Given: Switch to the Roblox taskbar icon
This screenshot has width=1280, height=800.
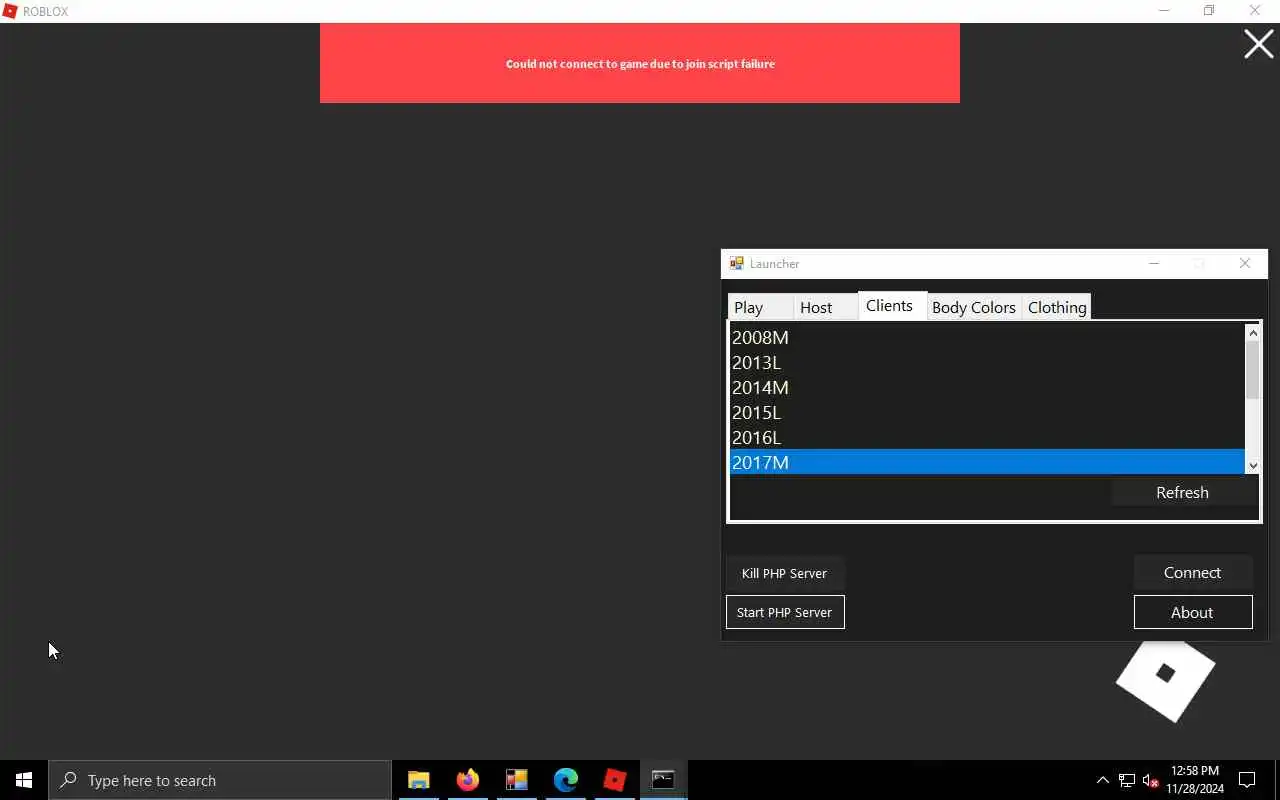Looking at the screenshot, I should coord(614,780).
